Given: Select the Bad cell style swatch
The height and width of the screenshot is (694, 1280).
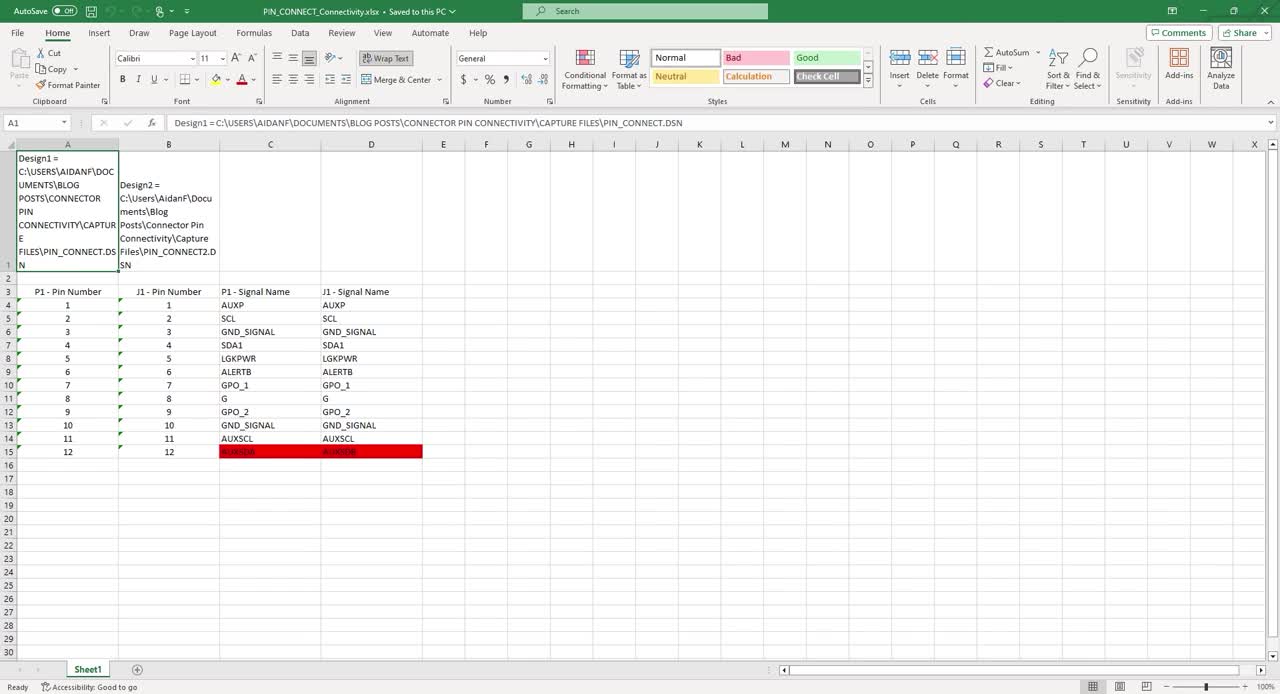Looking at the screenshot, I should (x=755, y=58).
